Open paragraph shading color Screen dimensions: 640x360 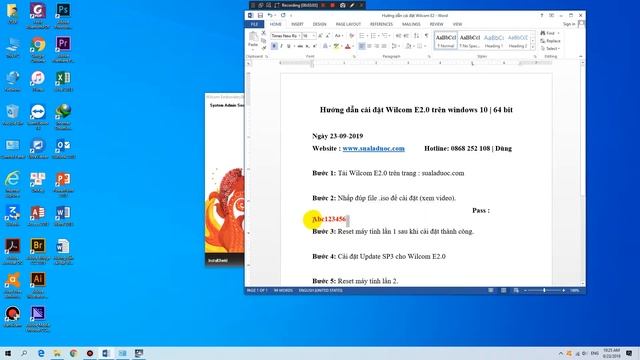click(x=409, y=46)
